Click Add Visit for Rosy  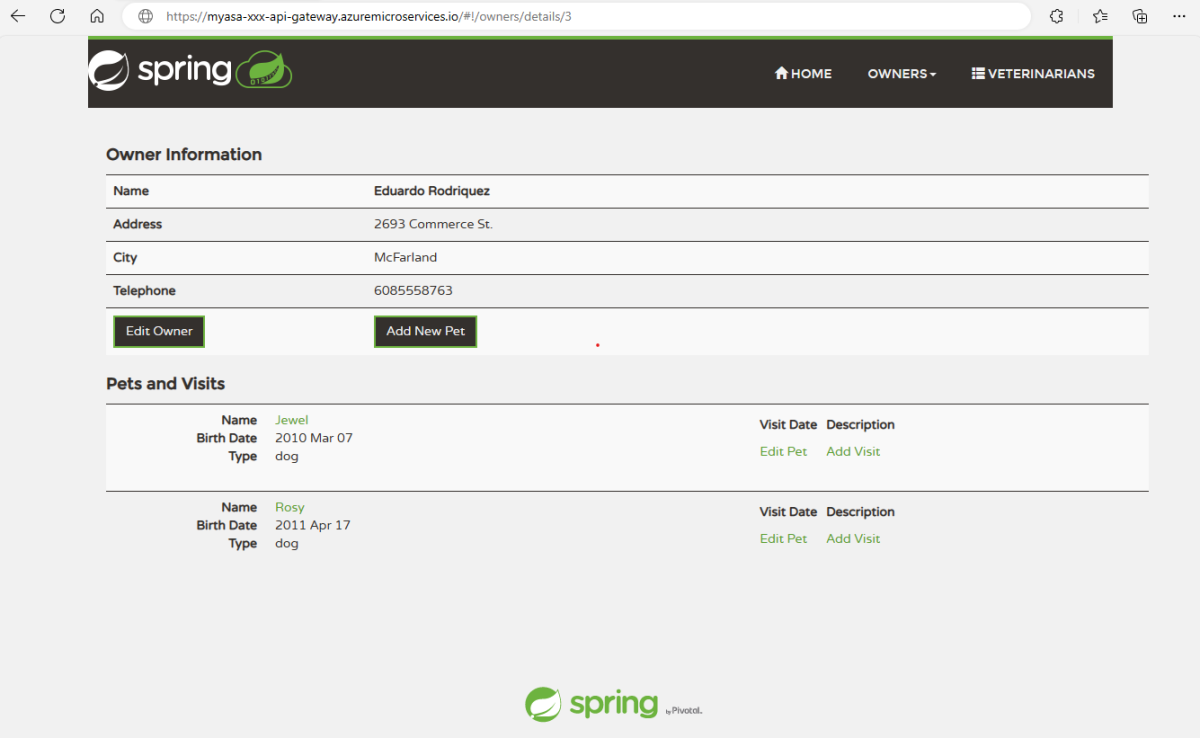(x=853, y=538)
